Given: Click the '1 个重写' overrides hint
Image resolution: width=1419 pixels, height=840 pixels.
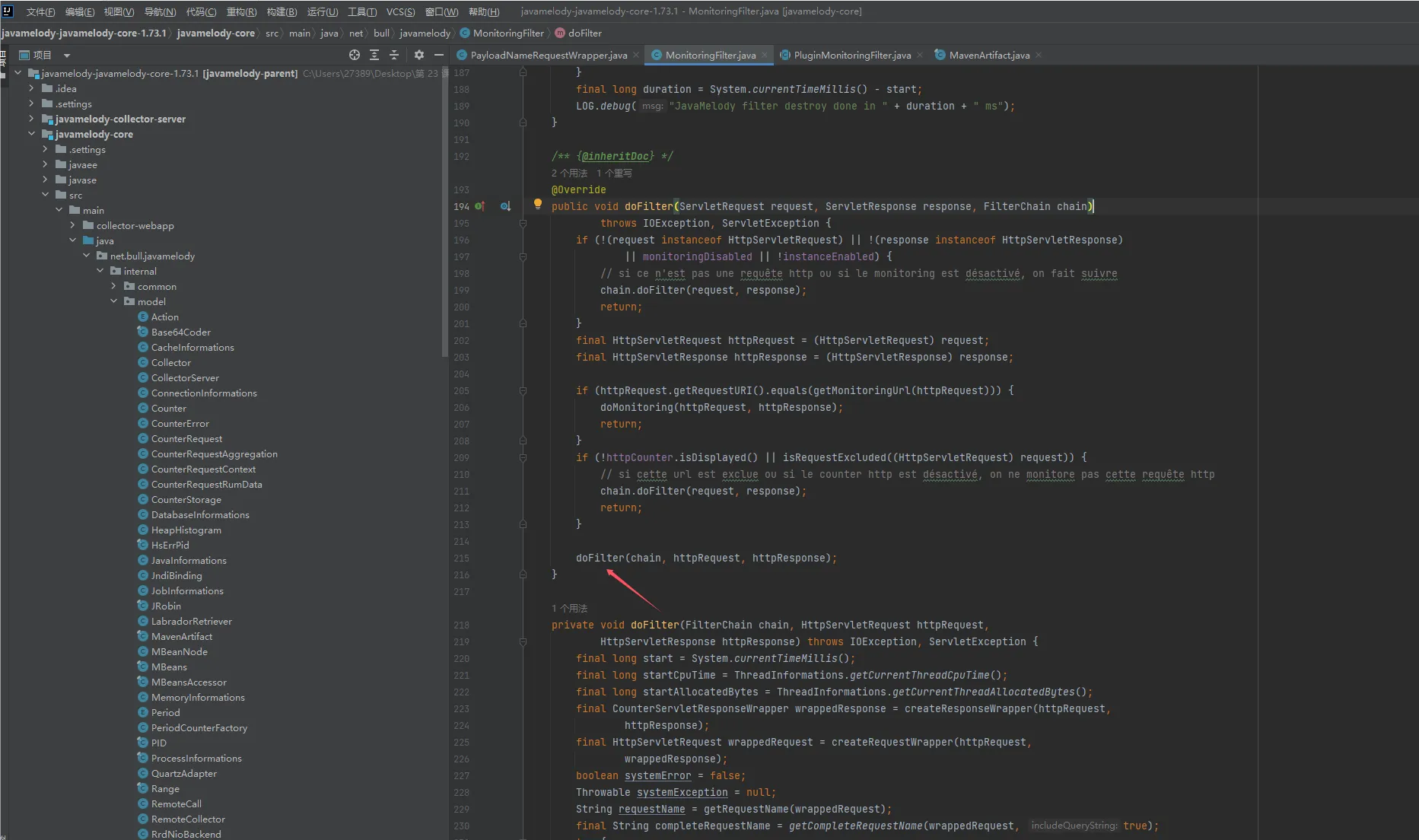Looking at the screenshot, I should 614,173.
